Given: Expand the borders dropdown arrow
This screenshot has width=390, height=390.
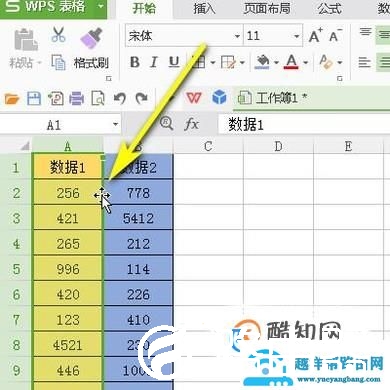Looking at the screenshot, I should click(x=213, y=62).
